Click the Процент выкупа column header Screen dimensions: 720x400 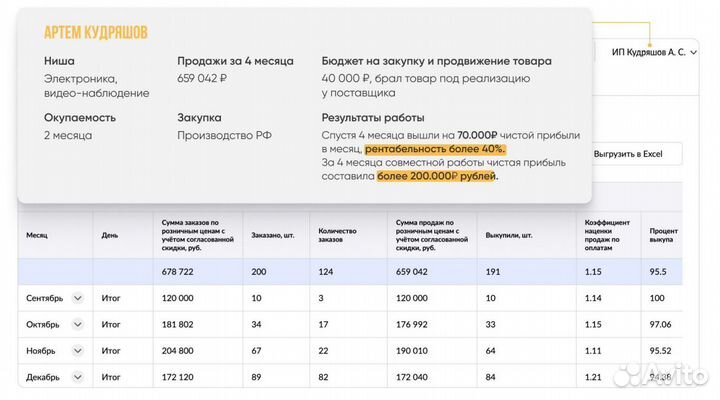(x=664, y=235)
